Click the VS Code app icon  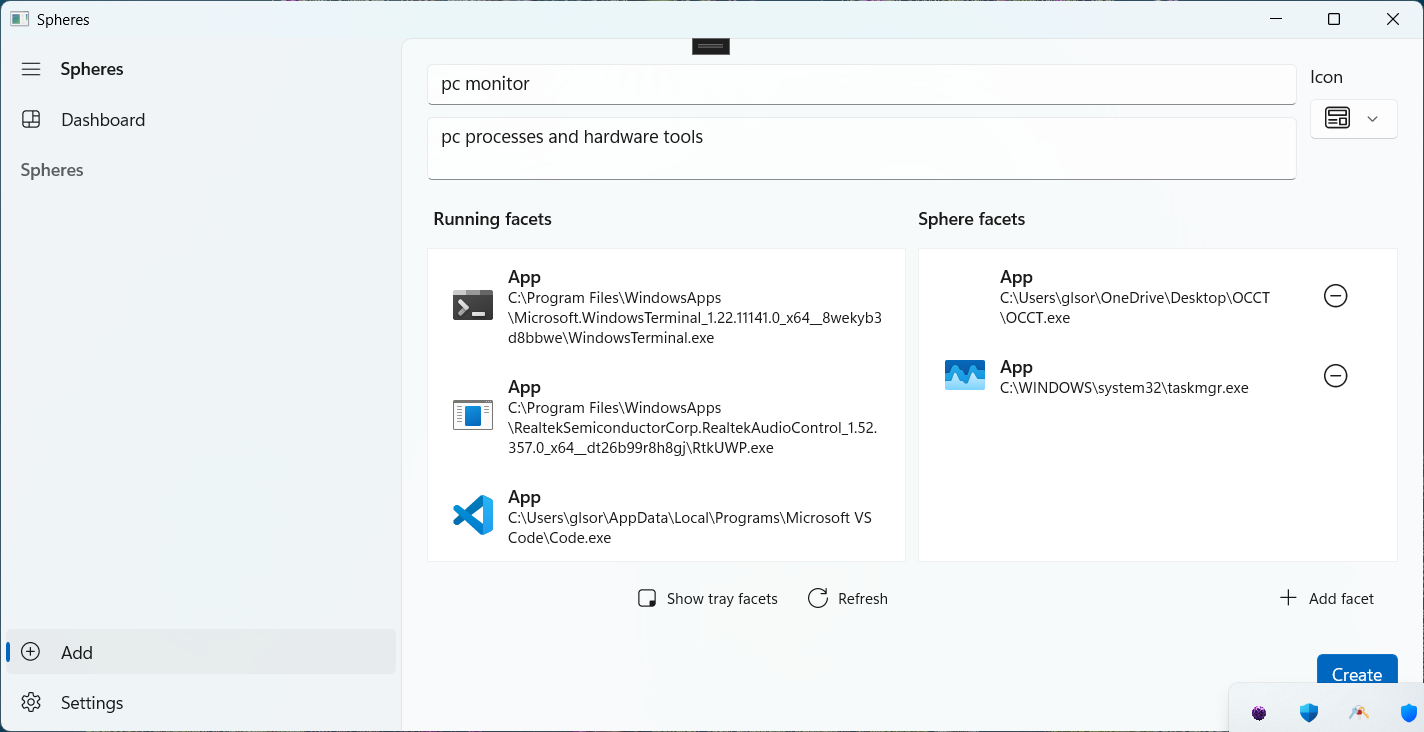(x=473, y=515)
